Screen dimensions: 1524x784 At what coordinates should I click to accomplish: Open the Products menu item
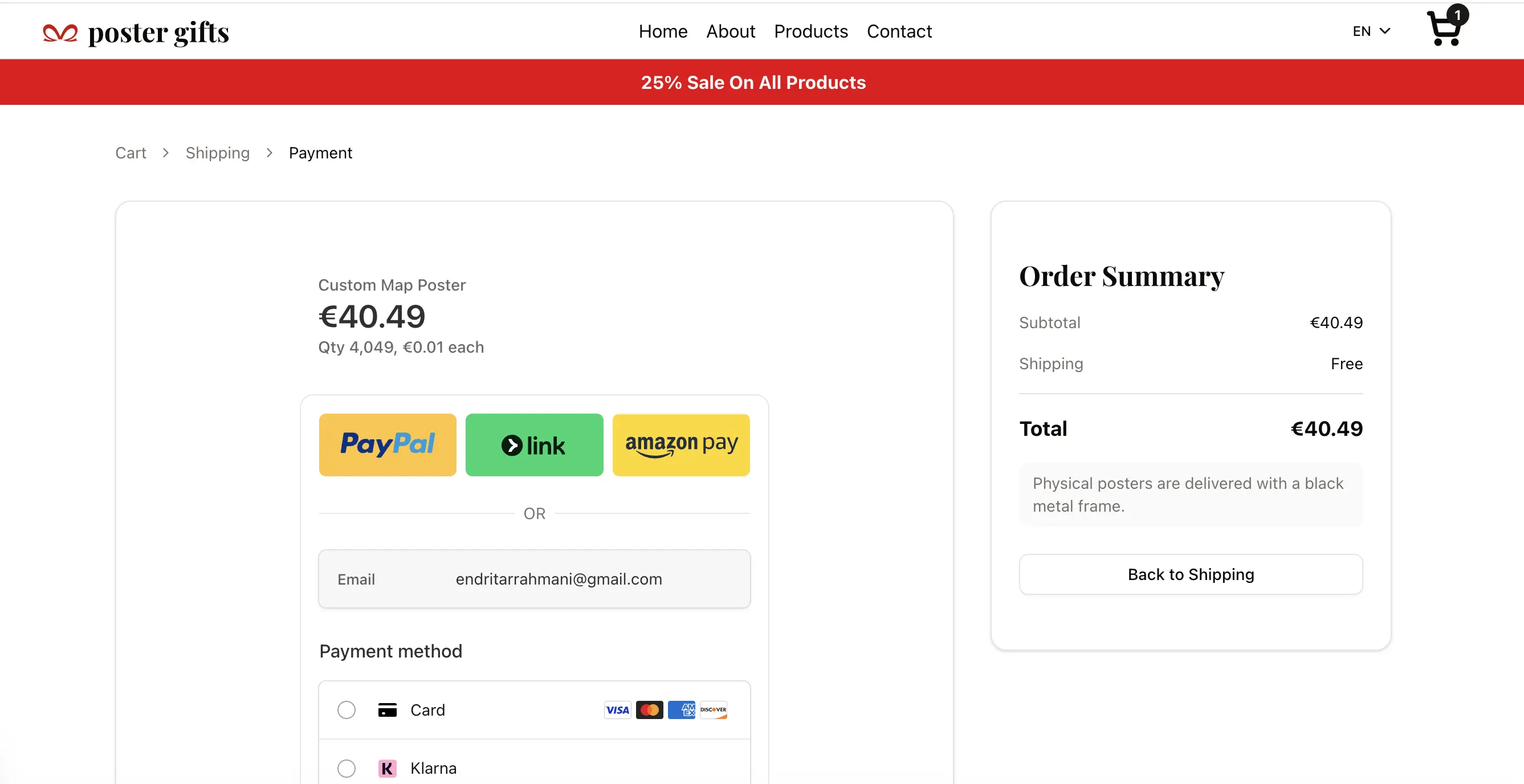pyautogui.click(x=810, y=31)
